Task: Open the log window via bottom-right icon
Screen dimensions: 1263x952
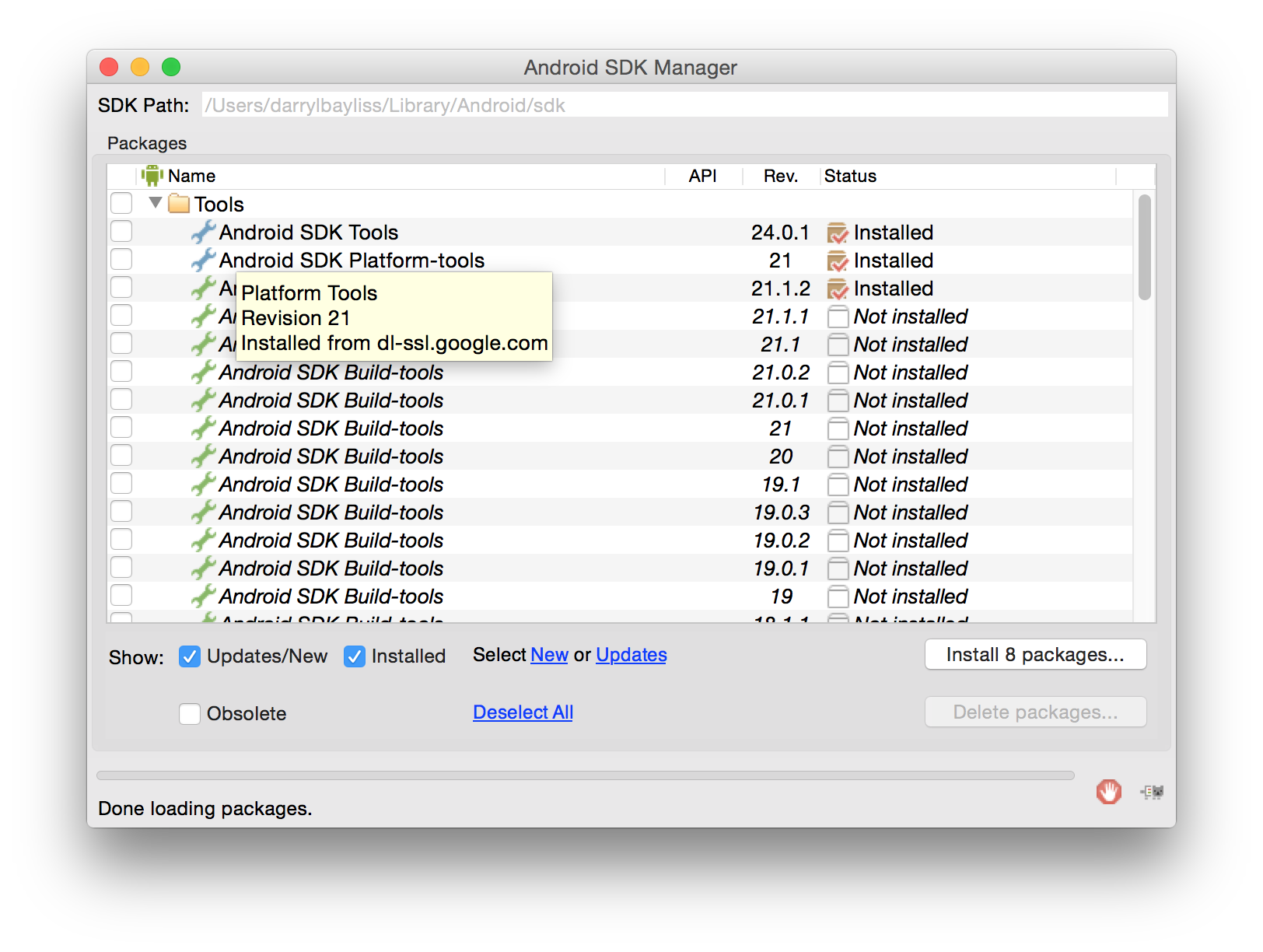Action: [x=1153, y=792]
